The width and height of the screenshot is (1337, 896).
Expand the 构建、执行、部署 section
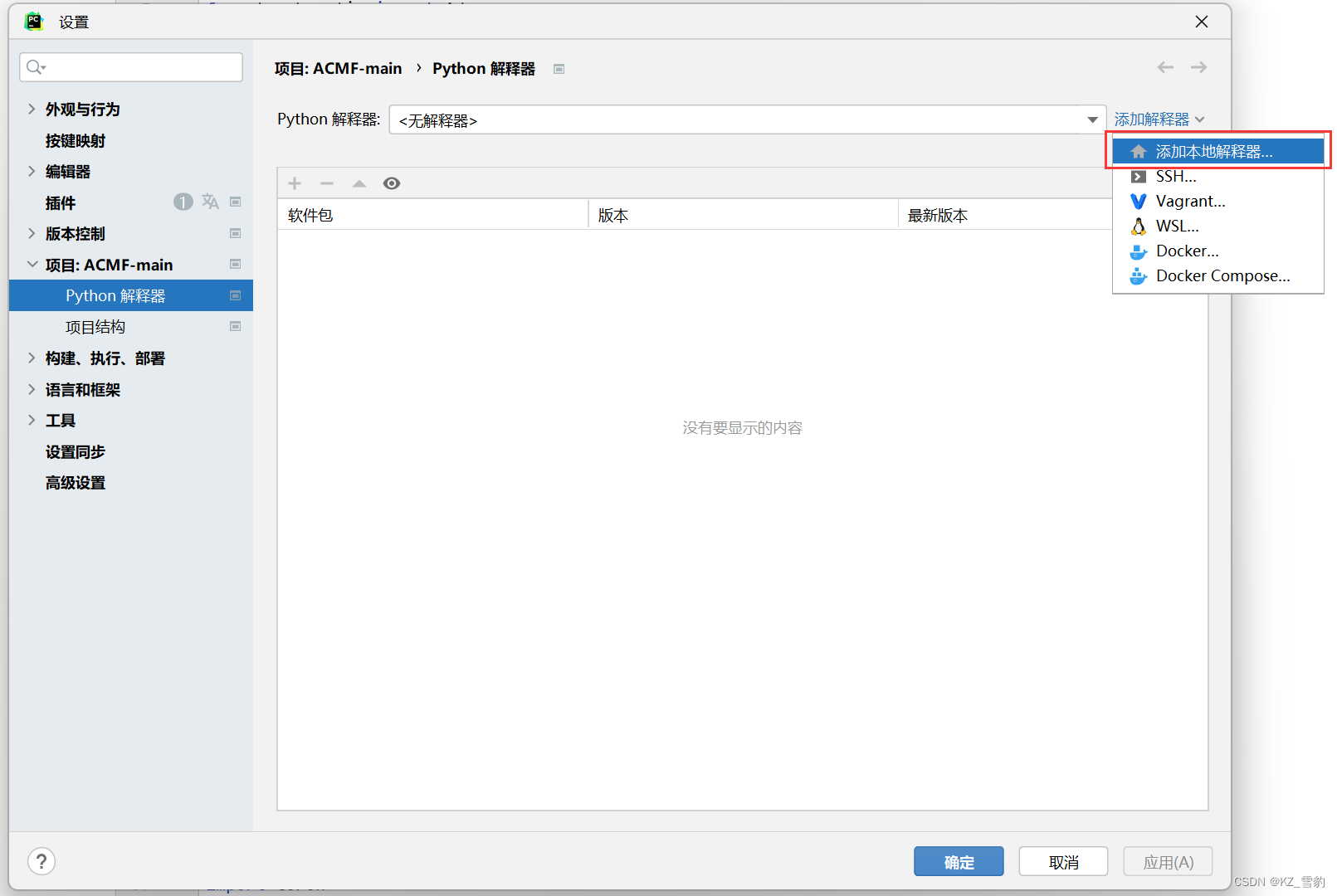pos(32,358)
